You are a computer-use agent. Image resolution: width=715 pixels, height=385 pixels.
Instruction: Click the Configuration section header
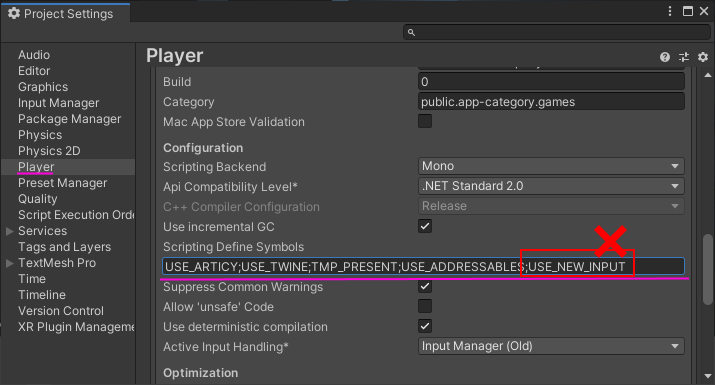[203, 148]
